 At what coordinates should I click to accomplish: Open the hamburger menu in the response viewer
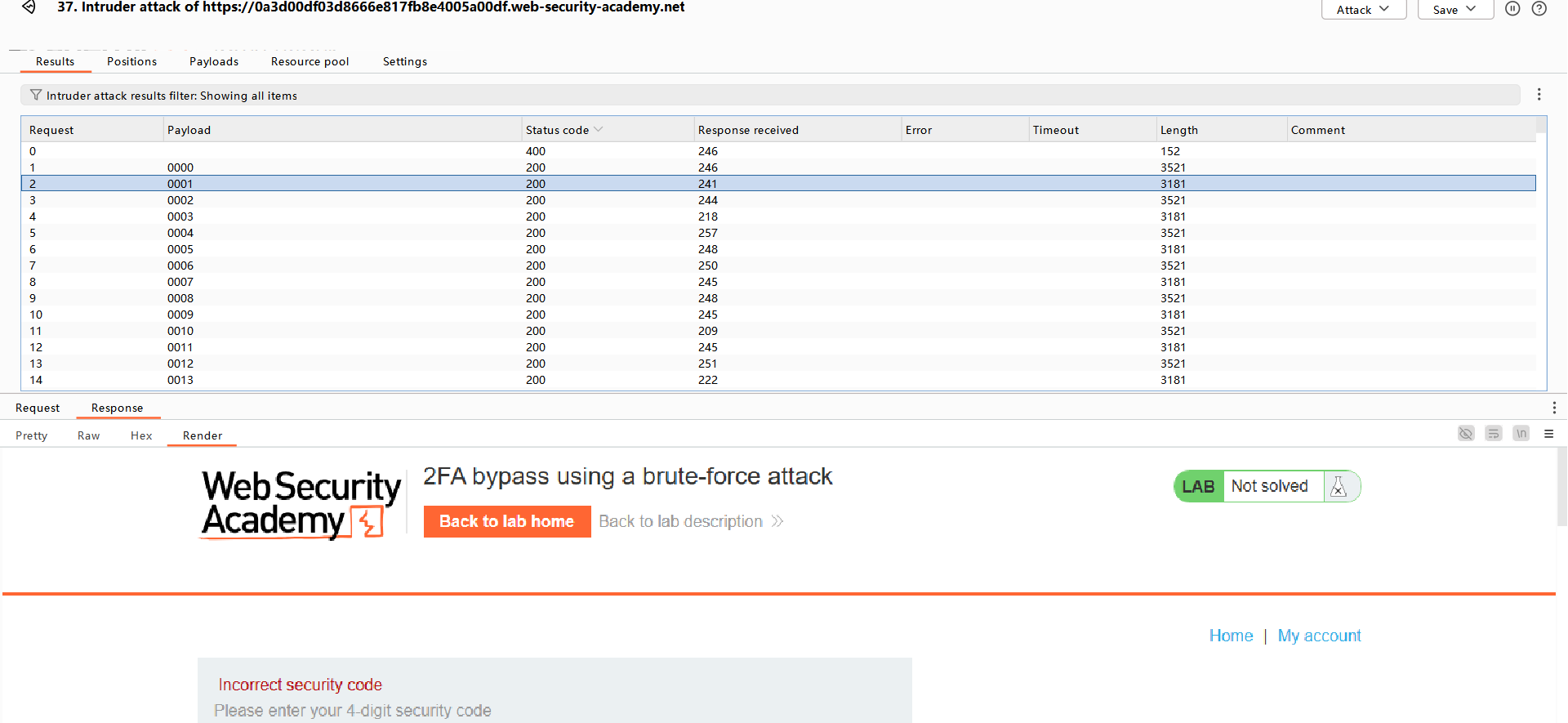point(1548,434)
